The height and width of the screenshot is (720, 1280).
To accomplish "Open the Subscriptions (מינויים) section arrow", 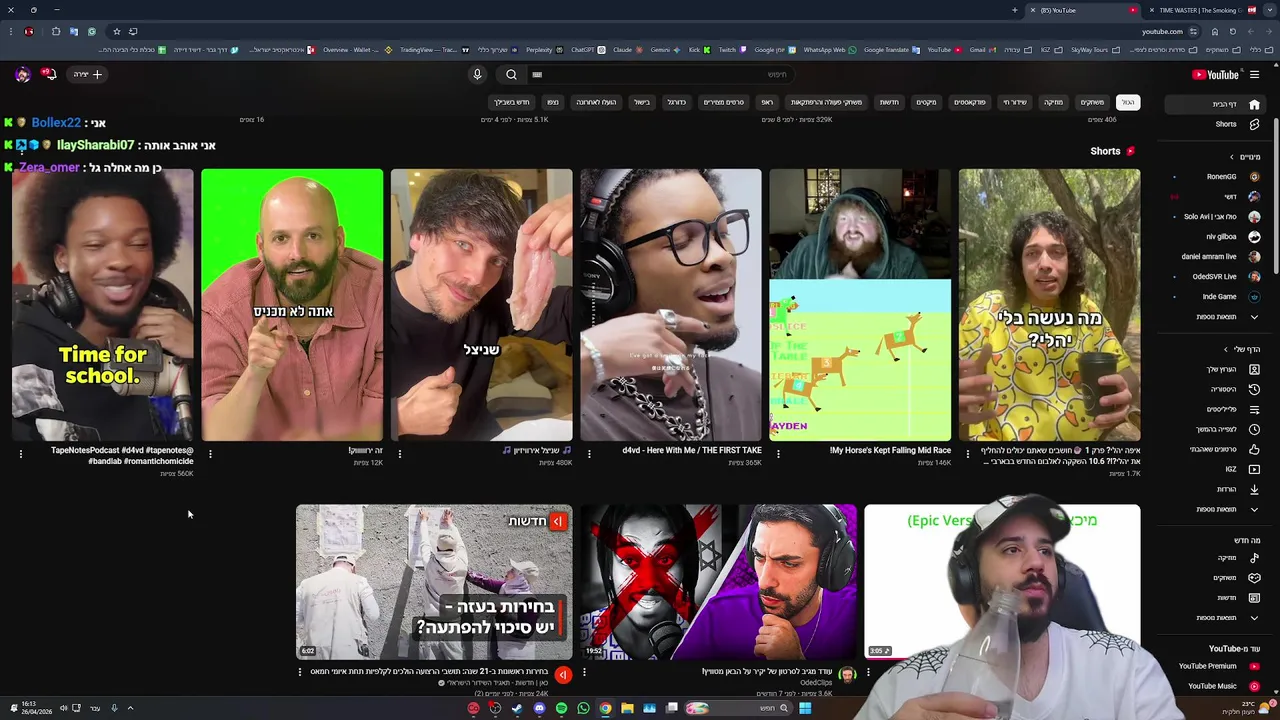I will [1232, 157].
